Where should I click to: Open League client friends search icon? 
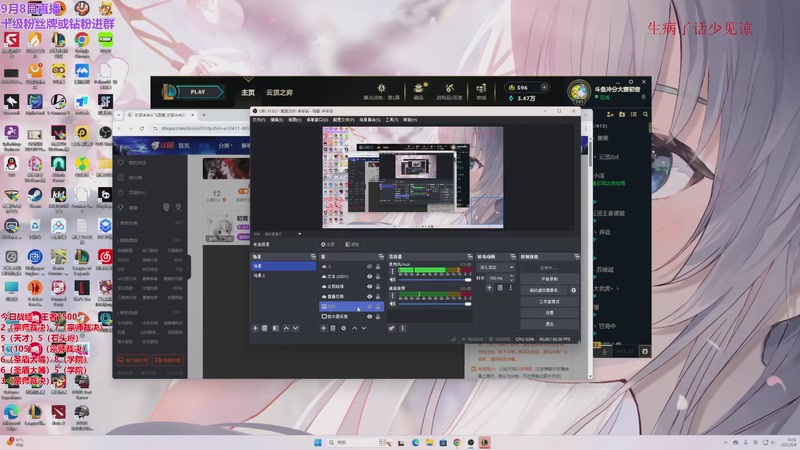point(645,114)
